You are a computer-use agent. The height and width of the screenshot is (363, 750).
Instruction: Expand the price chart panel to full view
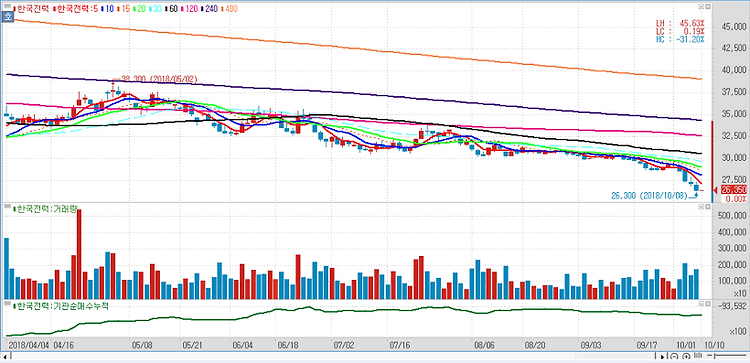(700, 7)
